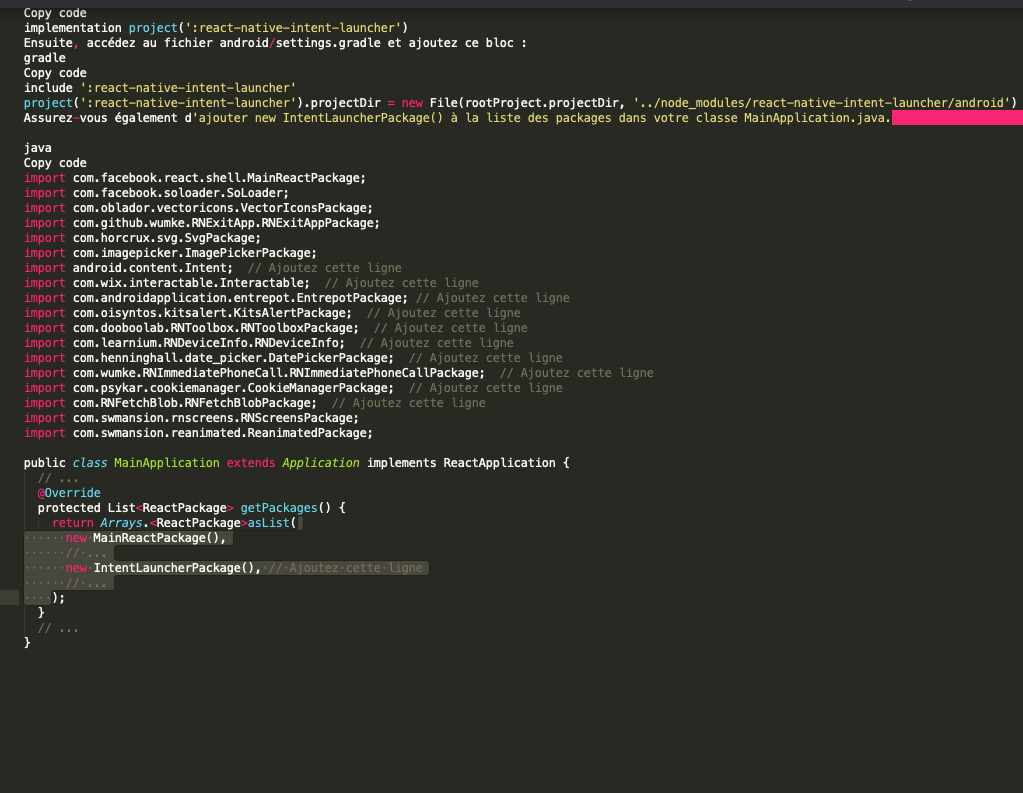Click the SvgPackage import line

click(x=142, y=238)
